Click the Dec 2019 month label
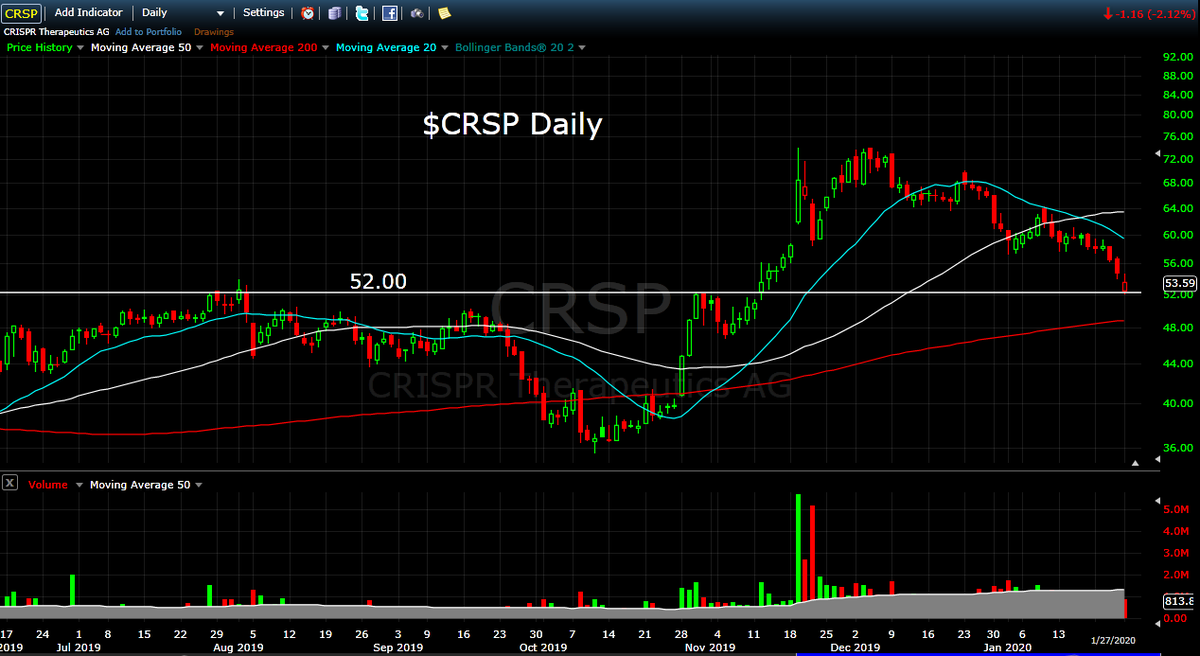The height and width of the screenshot is (656, 1200). point(855,646)
